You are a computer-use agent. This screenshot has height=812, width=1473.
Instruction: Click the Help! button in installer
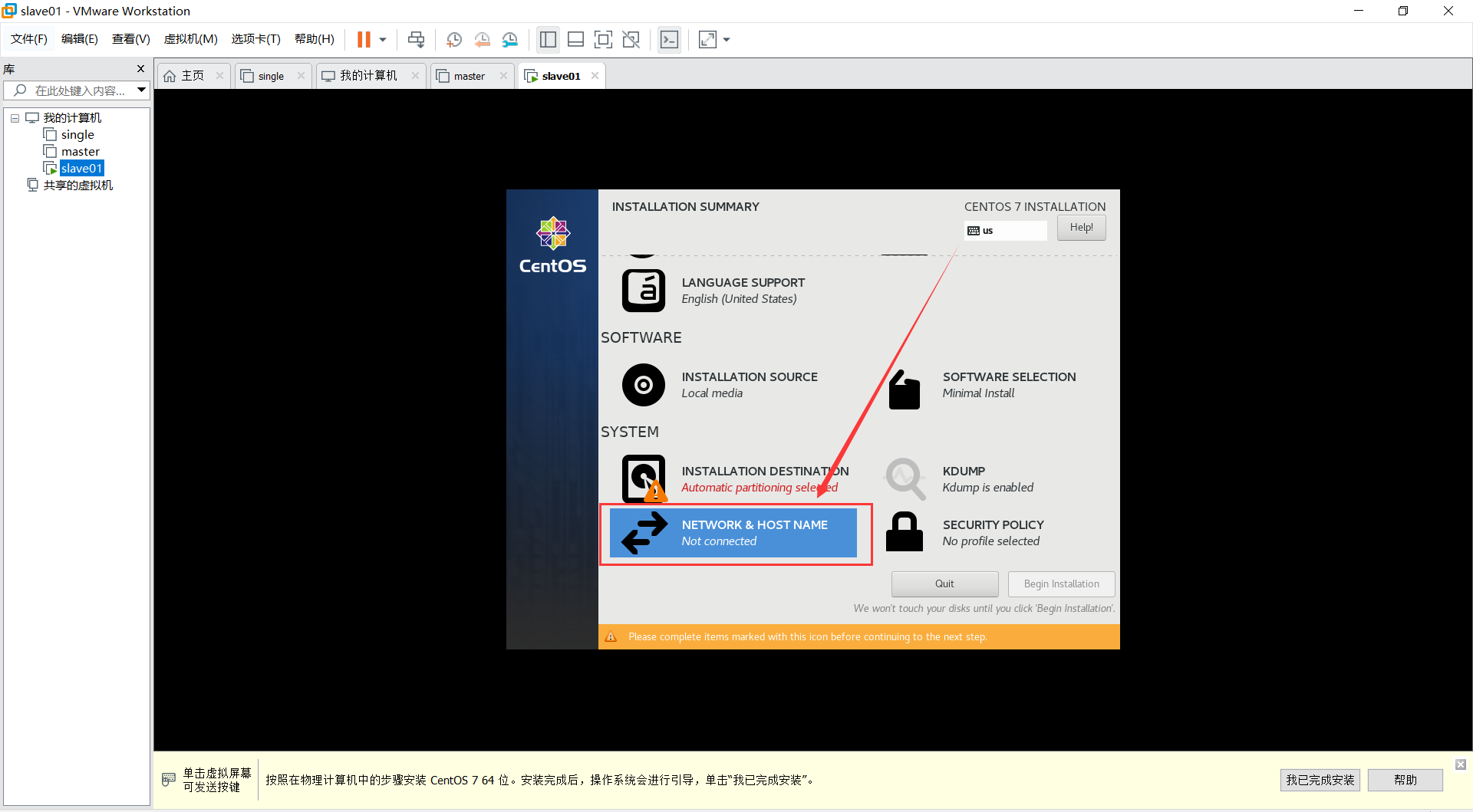point(1081,228)
